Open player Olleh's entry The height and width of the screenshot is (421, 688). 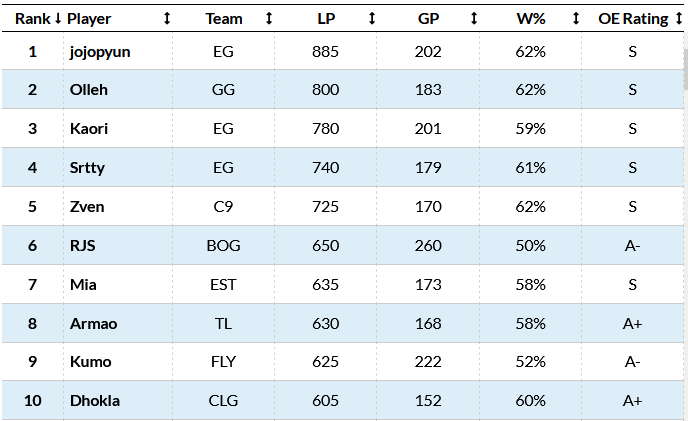[87, 90]
